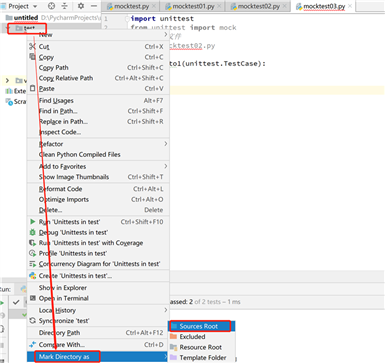Mark directory as Template Folder
The width and height of the screenshot is (385, 363).
(x=202, y=357)
